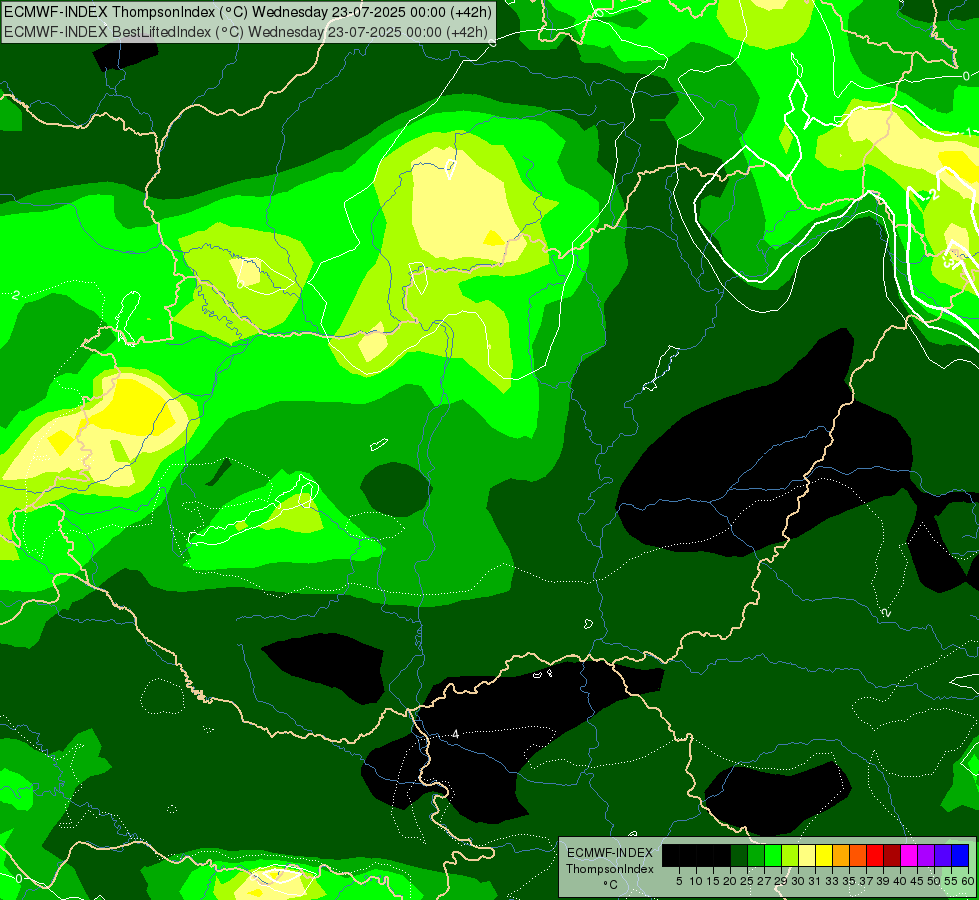Click the legend's ECMWF-INDEX label
Viewport: 979px width, 900px height.
[610, 853]
